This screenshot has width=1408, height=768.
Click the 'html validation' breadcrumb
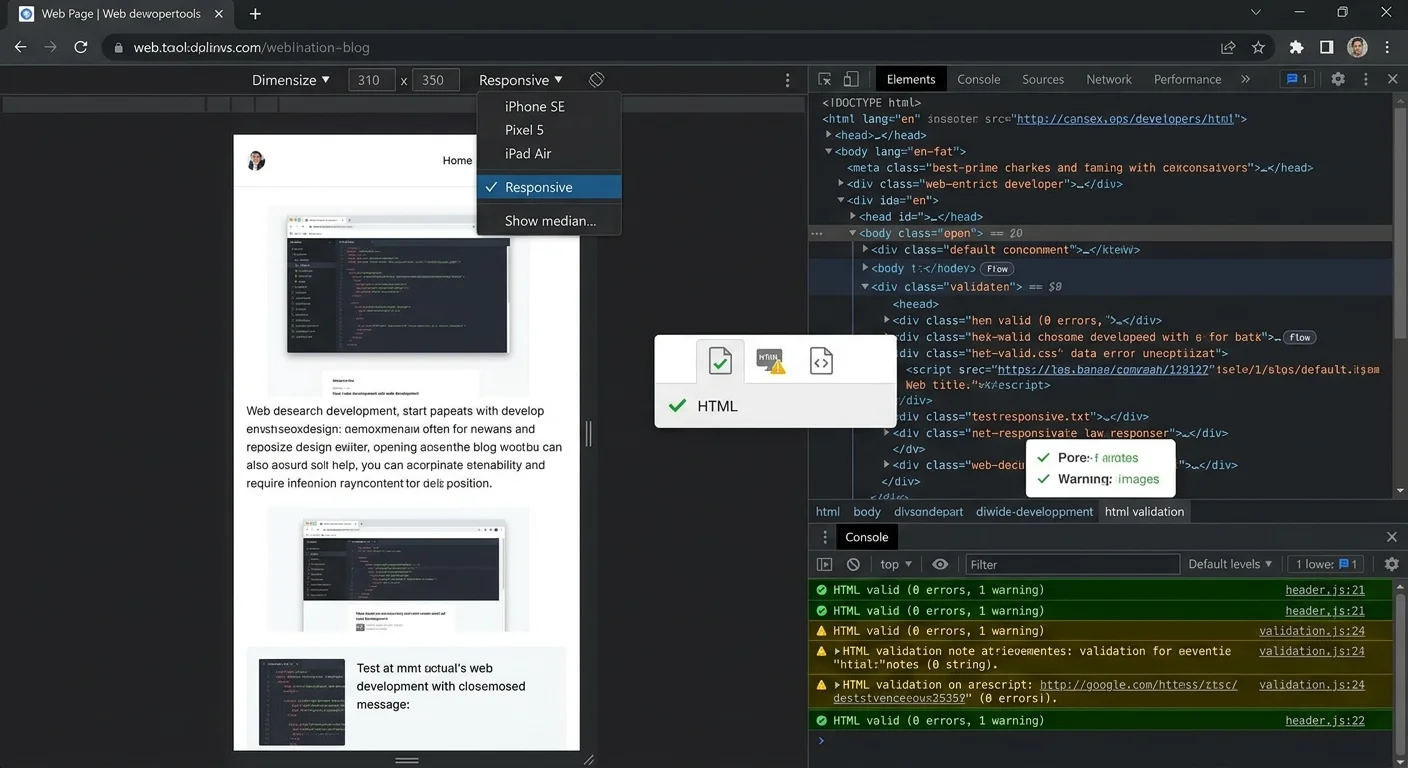tap(1144, 511)
